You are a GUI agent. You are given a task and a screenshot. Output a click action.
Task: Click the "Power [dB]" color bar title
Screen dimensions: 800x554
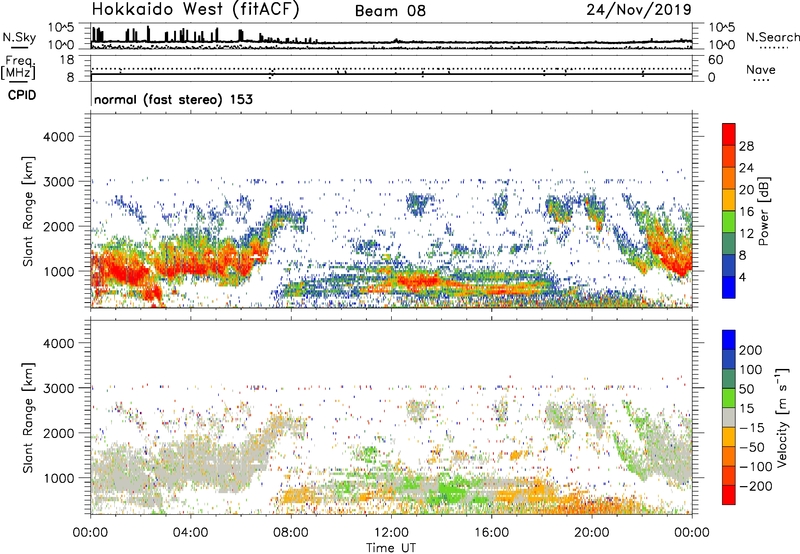(x=764, y=211)
